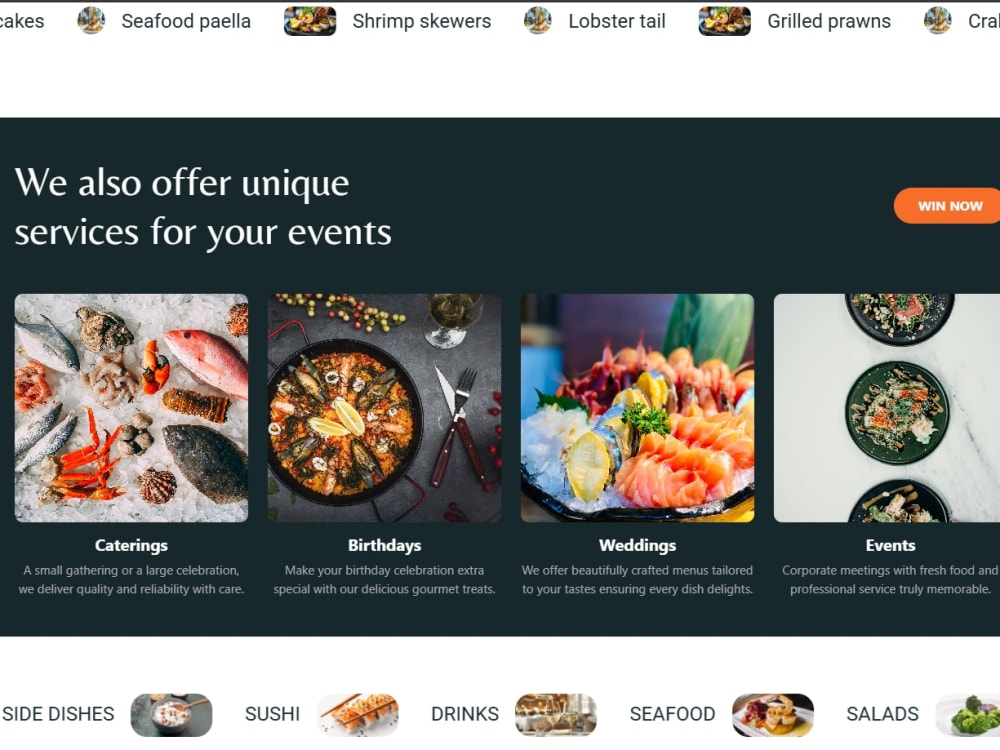
Task: Click the Grilled prawns ticker icon
Action: (x=724, y=20)
